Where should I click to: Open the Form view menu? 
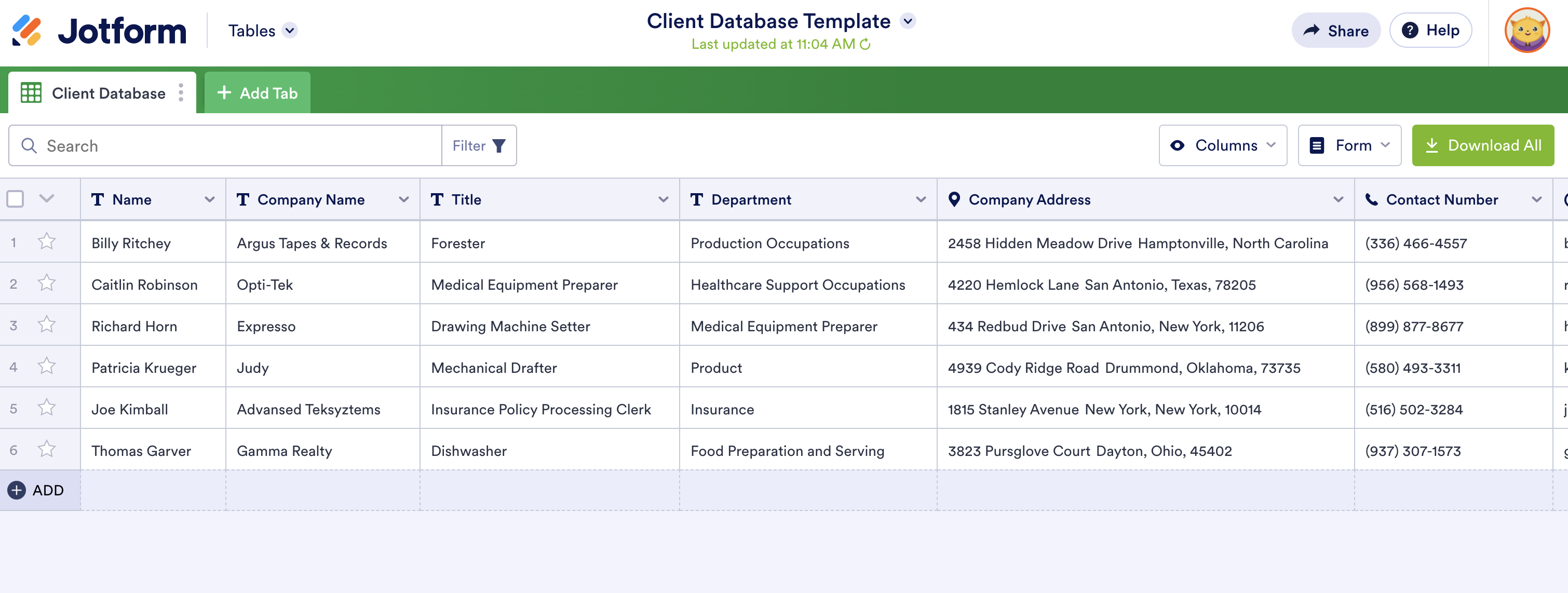point(1349,145)
